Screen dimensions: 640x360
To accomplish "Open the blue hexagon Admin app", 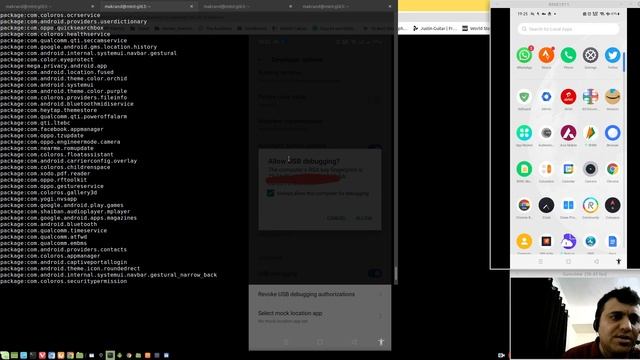I will coord(546,97).
